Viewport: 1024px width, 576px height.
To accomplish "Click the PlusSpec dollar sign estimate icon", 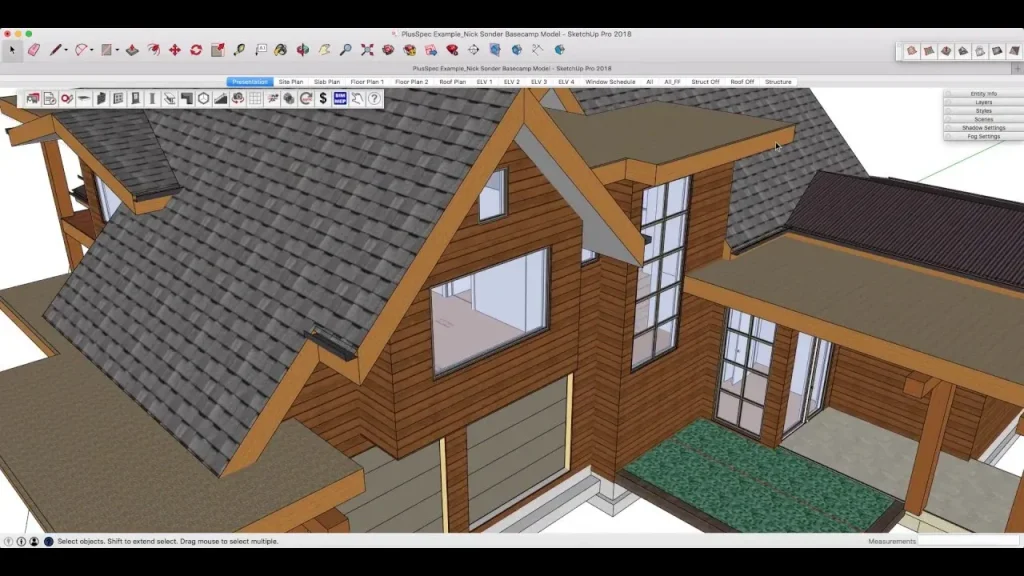I will (x=323, y=99).
